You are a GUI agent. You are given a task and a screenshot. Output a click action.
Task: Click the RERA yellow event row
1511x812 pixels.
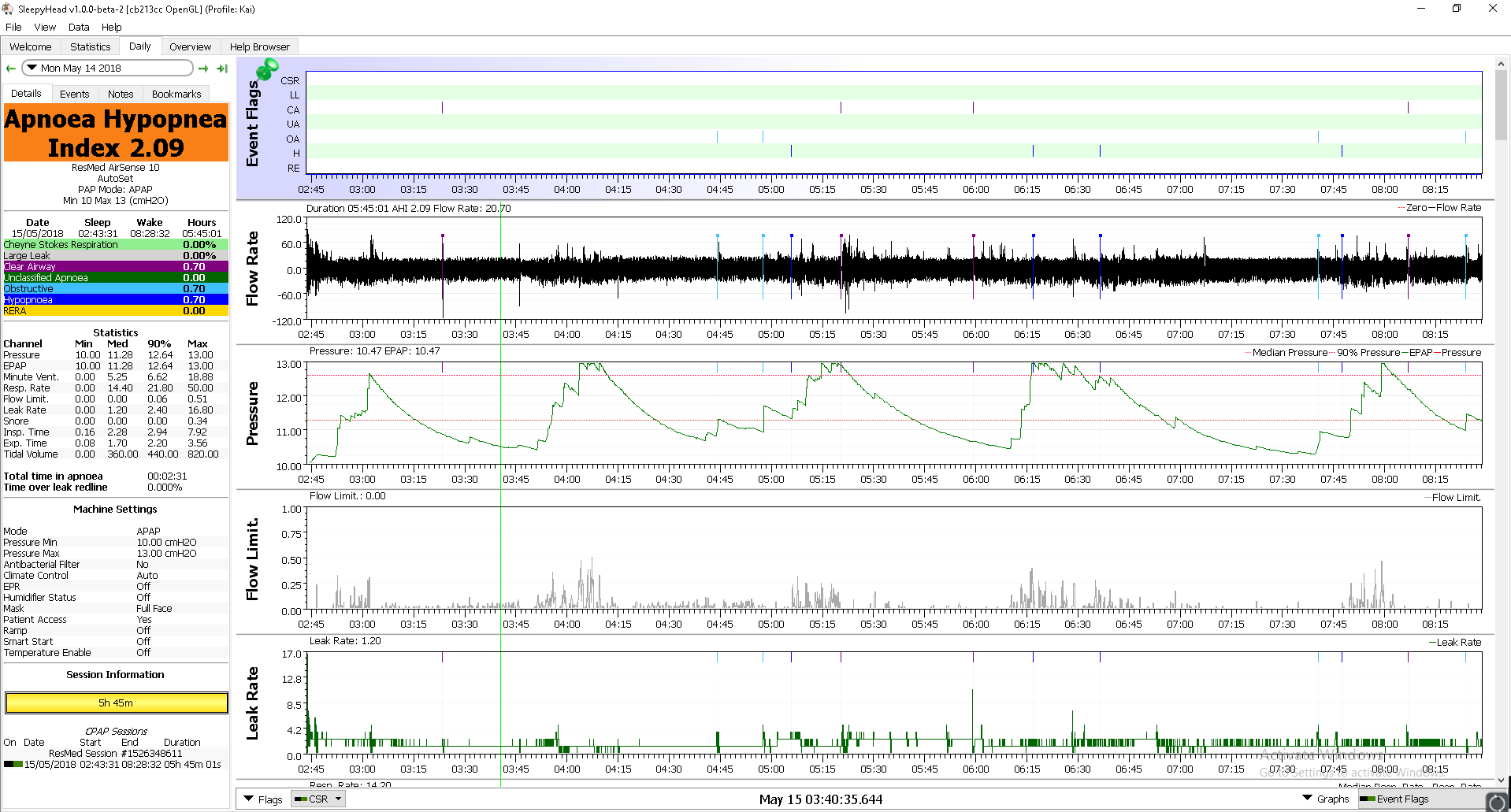pos(116,311)
